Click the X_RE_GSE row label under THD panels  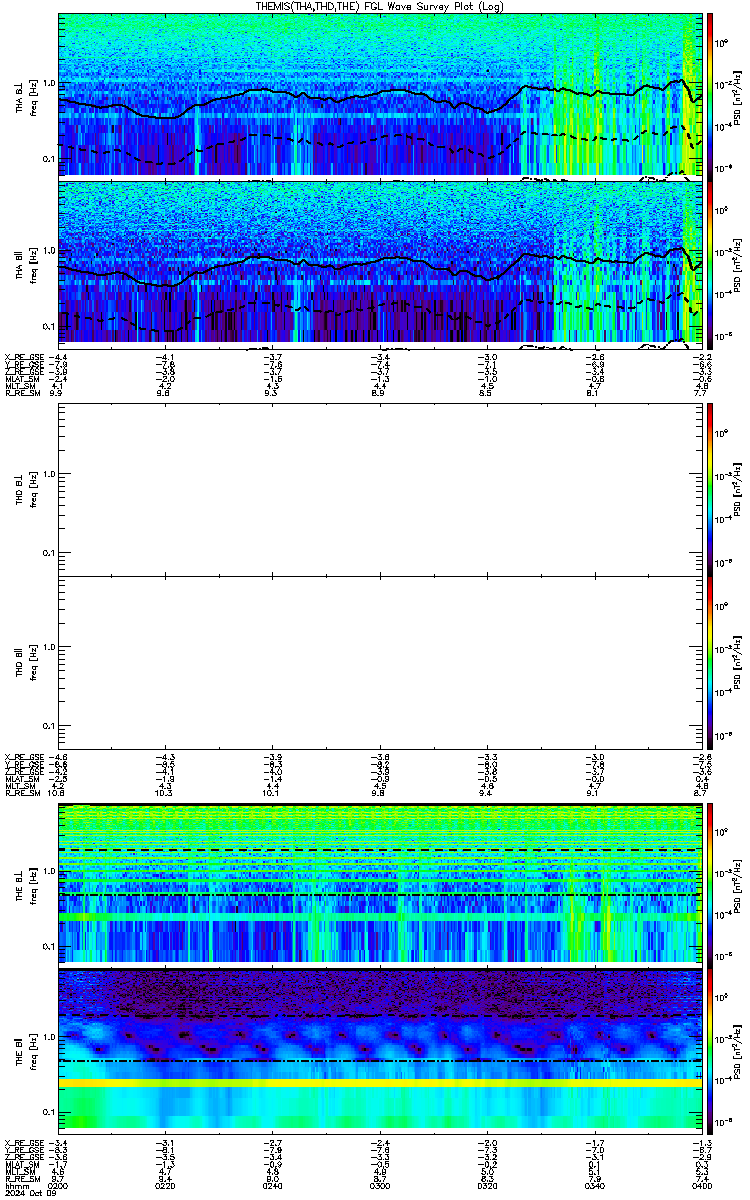pyautogui.click(x=24, y=757)
